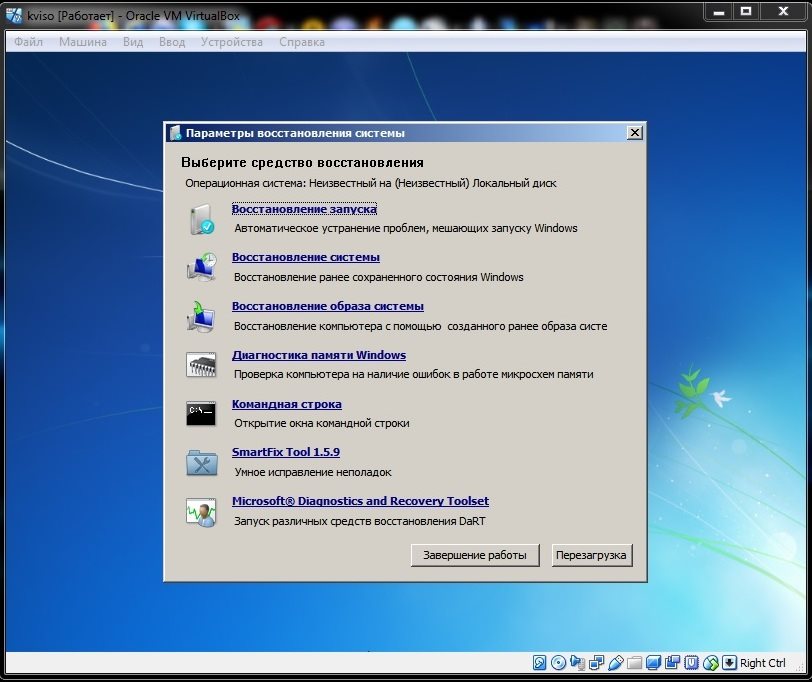Click the hard disk activity status icon
Image resolution: width=812 pixels, height=682 pixels.
(540, 663)
